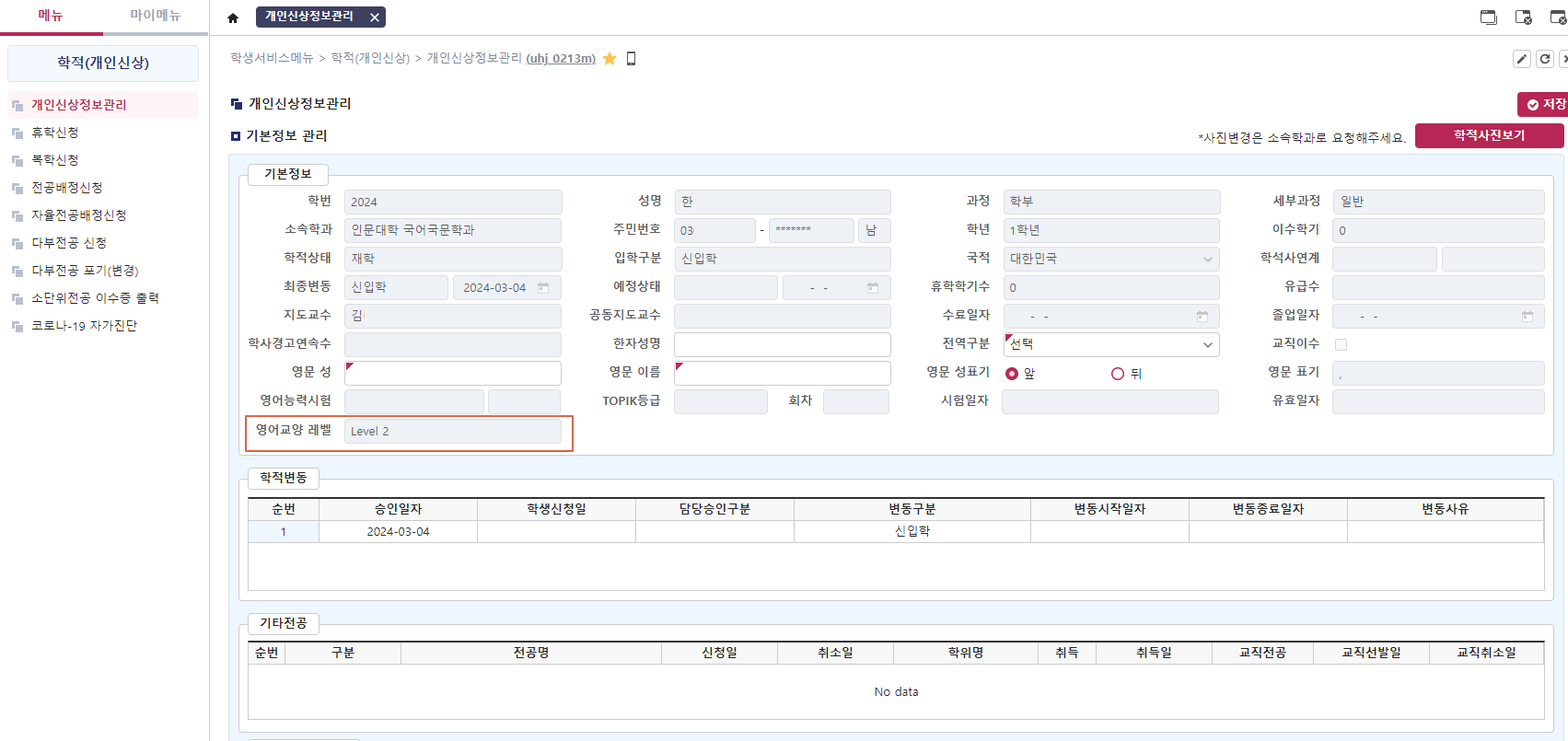The width and height of the screenshot is (1568, 741).
Task: Click the 한자성명 input field
Action: (783, 344)
